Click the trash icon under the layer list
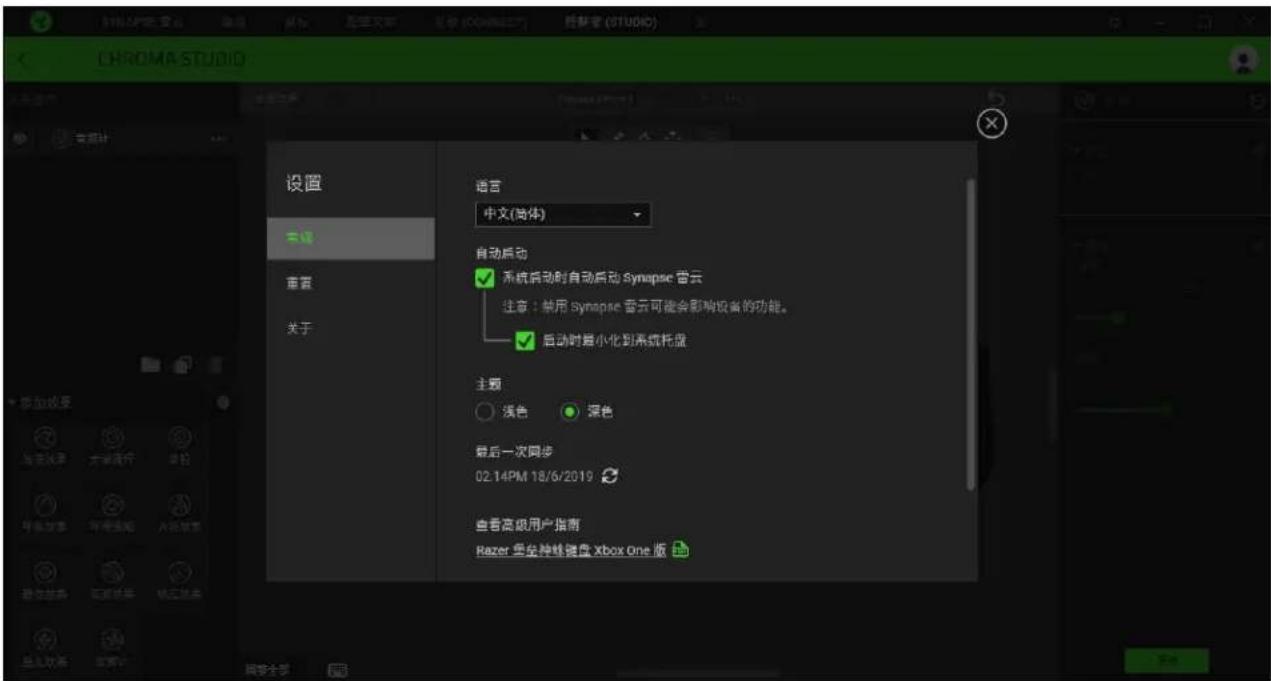 [217, 366]
